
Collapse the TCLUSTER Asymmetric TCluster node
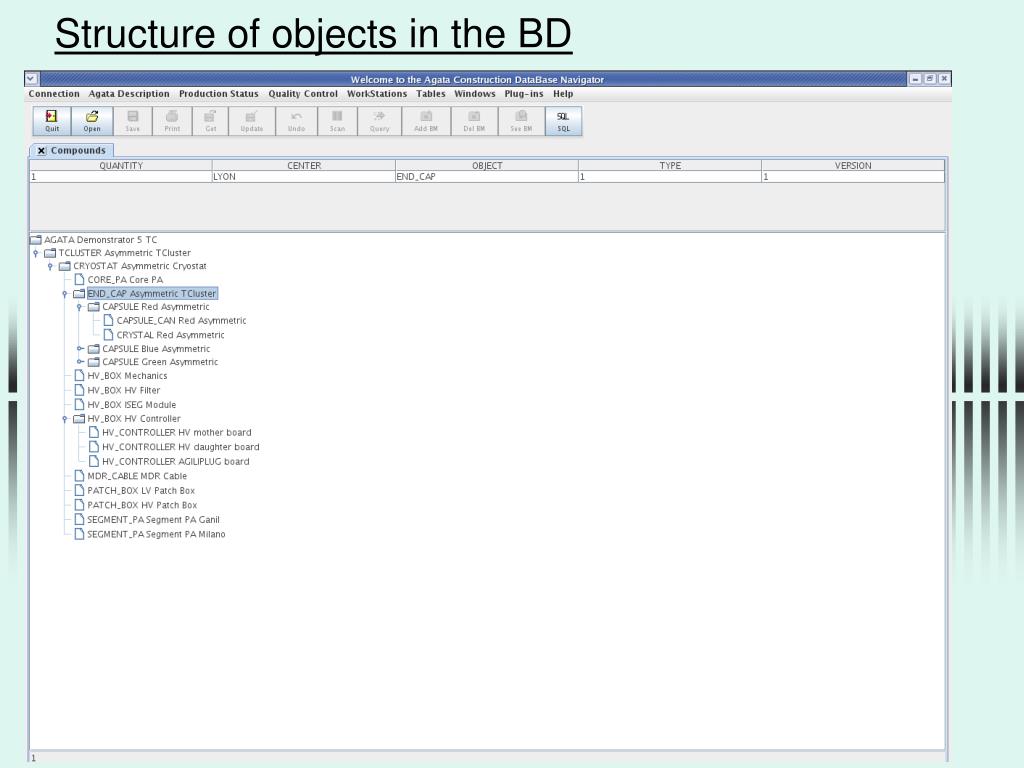(x=36, y=253)
